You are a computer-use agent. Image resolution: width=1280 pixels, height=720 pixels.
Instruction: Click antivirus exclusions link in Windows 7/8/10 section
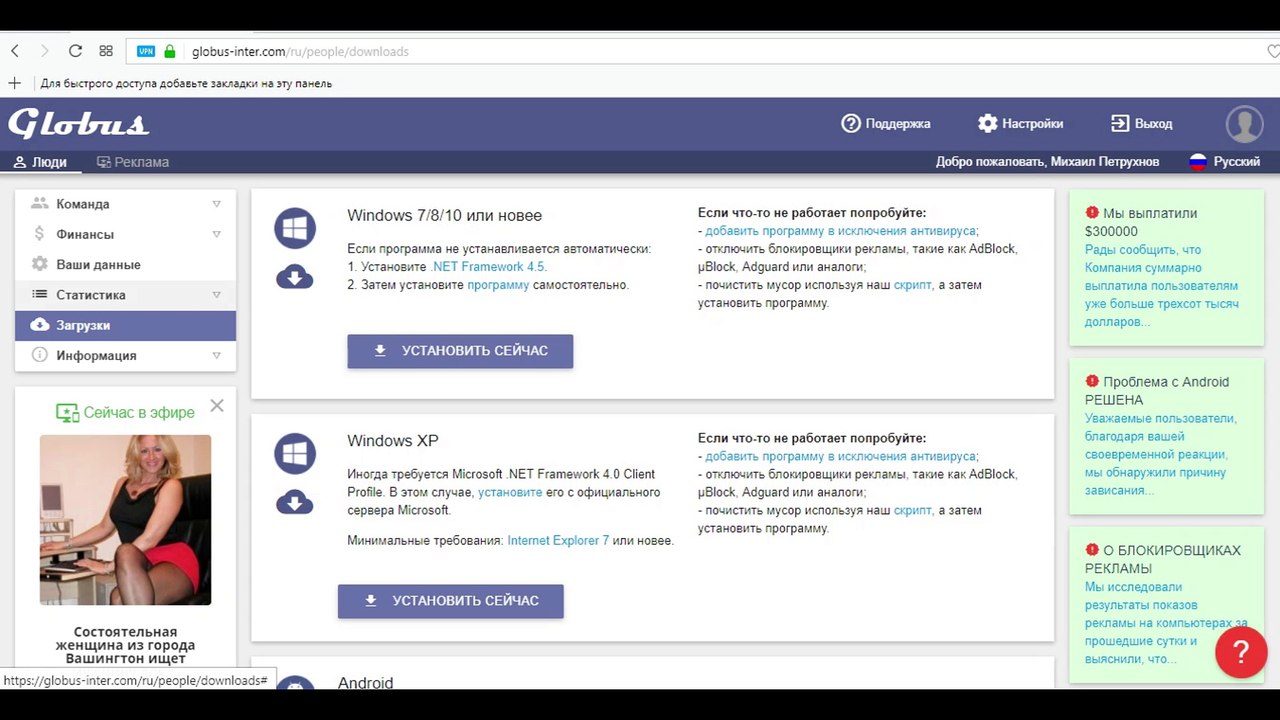pos(841,231)
